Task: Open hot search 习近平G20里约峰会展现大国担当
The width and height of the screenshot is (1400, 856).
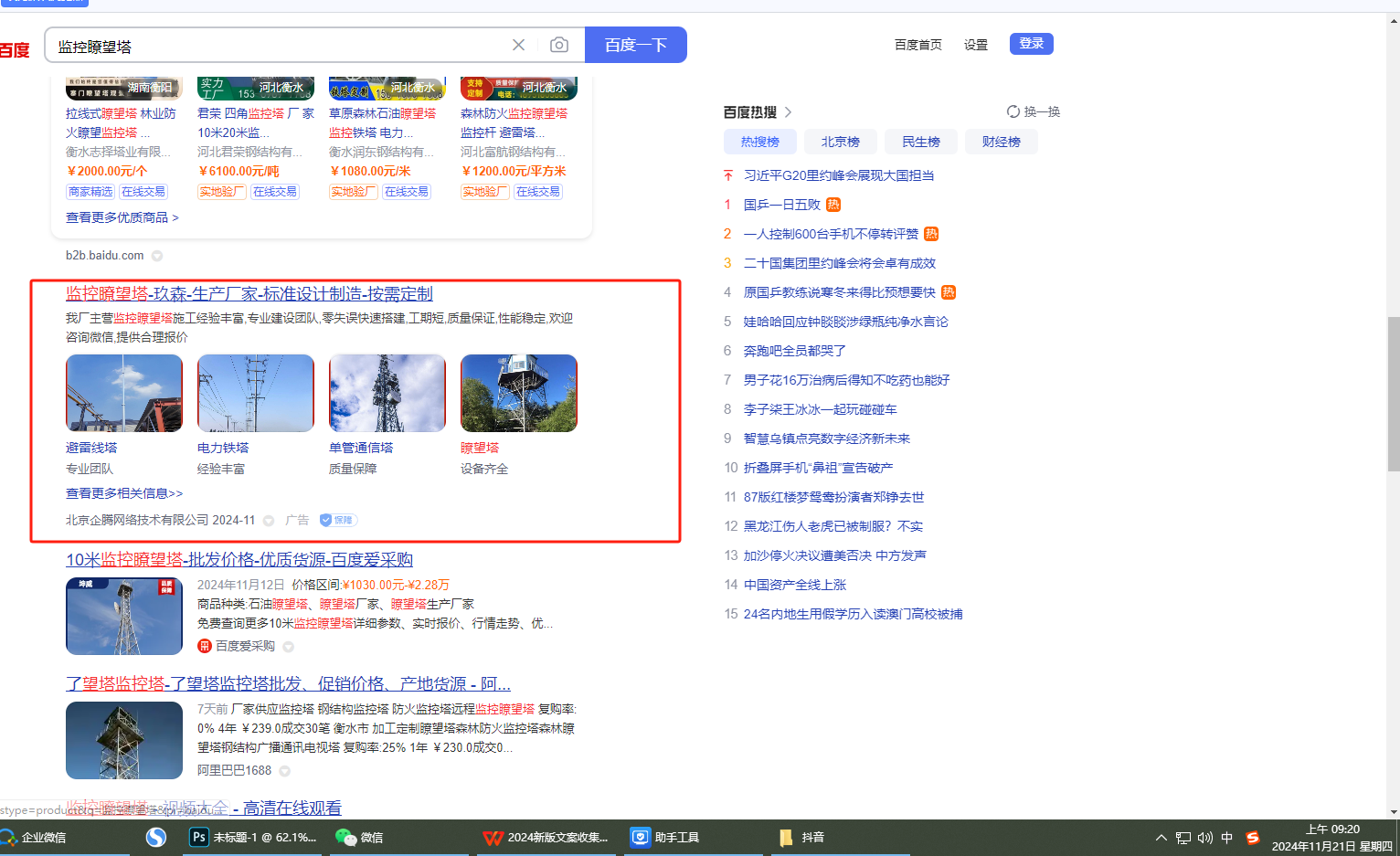Action: [839, 175]
